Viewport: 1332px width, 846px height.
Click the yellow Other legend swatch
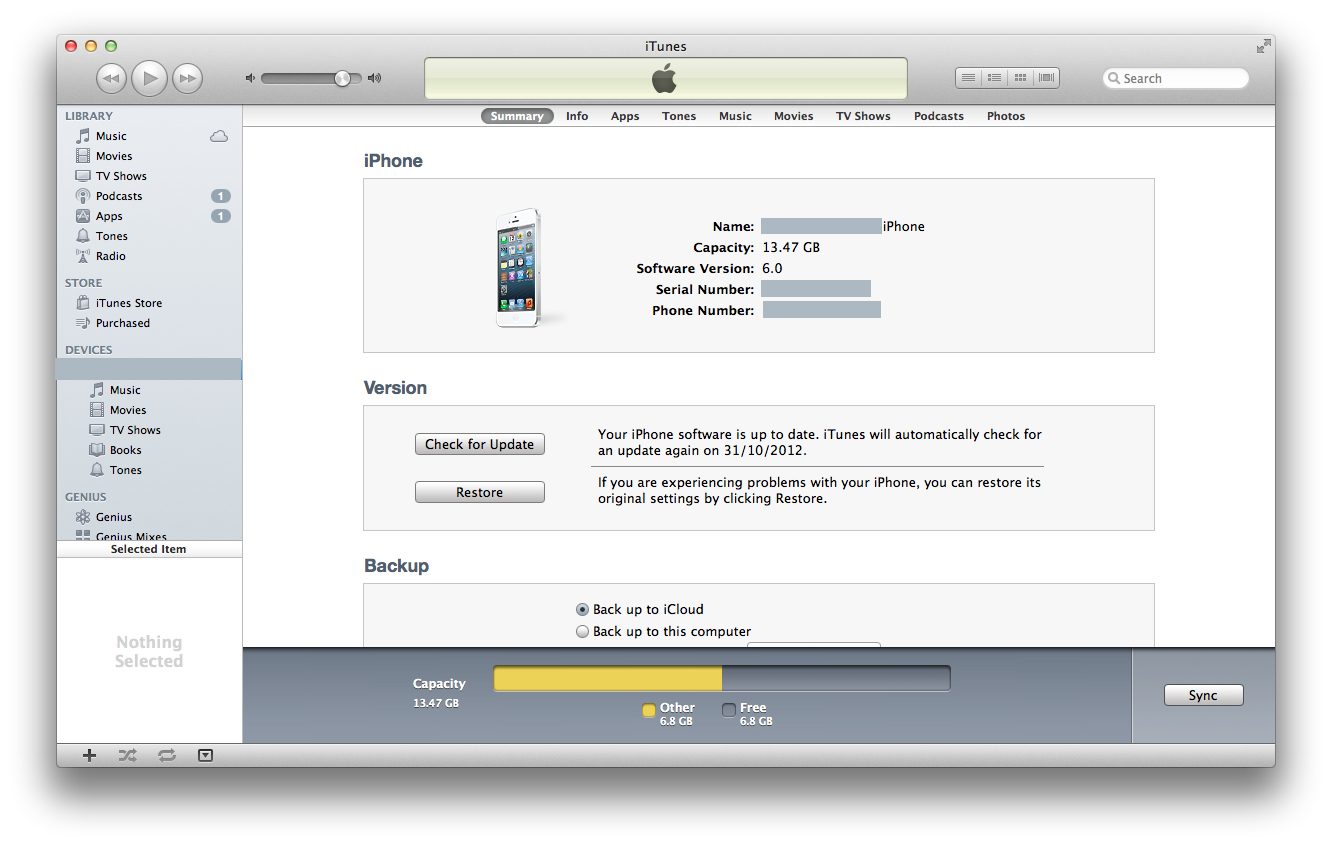tap(649, 710)
